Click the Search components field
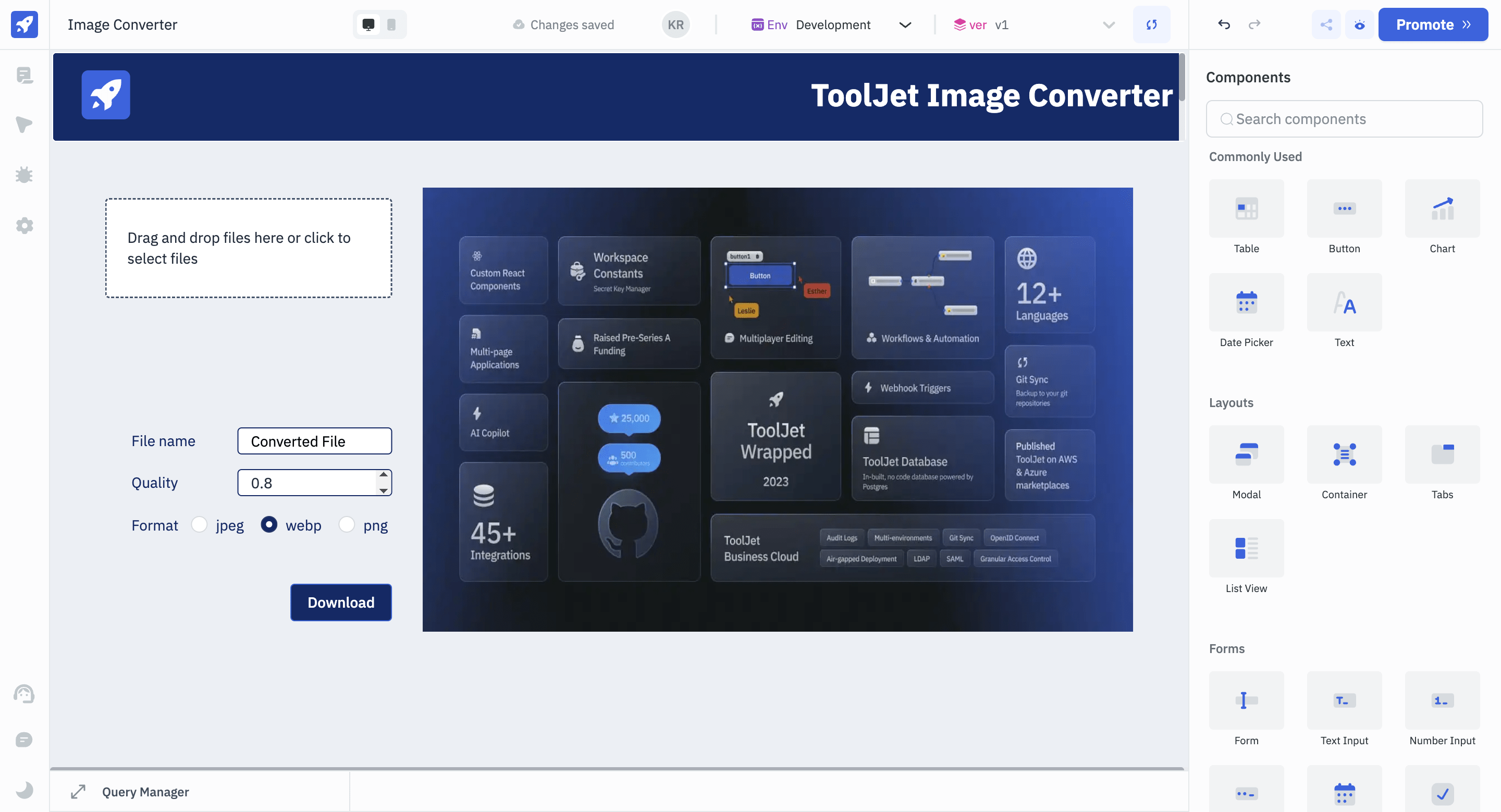 pyautogui.click(x=1344, y=119)
